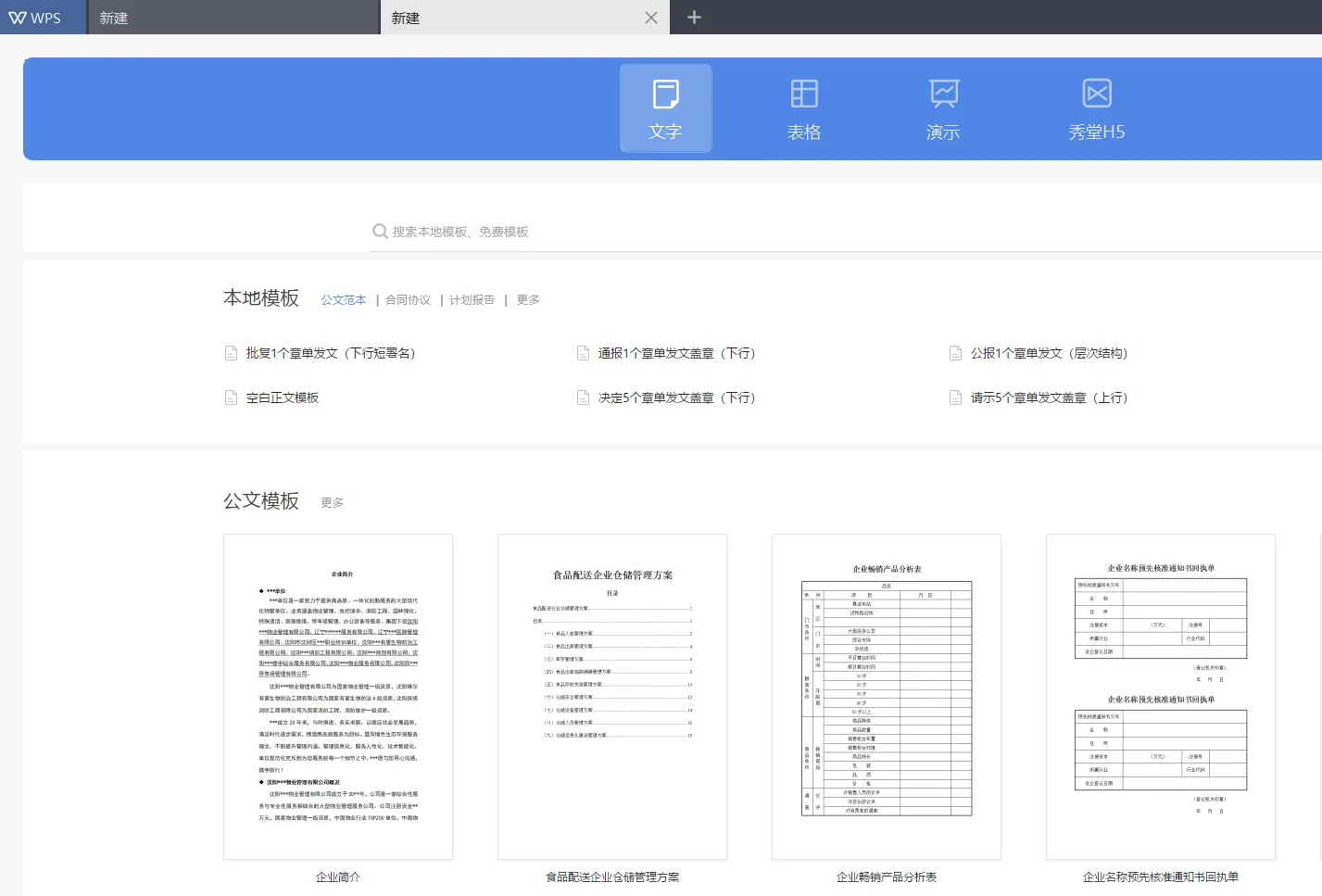Click the search magnifier icon
The width and height of the screenshot is (1322, 896).
pos(380,231)
